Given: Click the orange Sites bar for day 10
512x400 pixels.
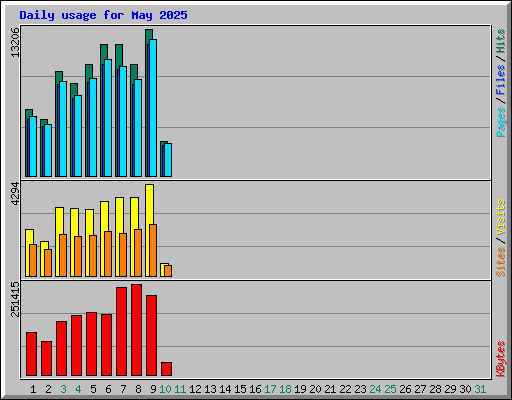Looking at the screenshot, I should coord(168,271).
